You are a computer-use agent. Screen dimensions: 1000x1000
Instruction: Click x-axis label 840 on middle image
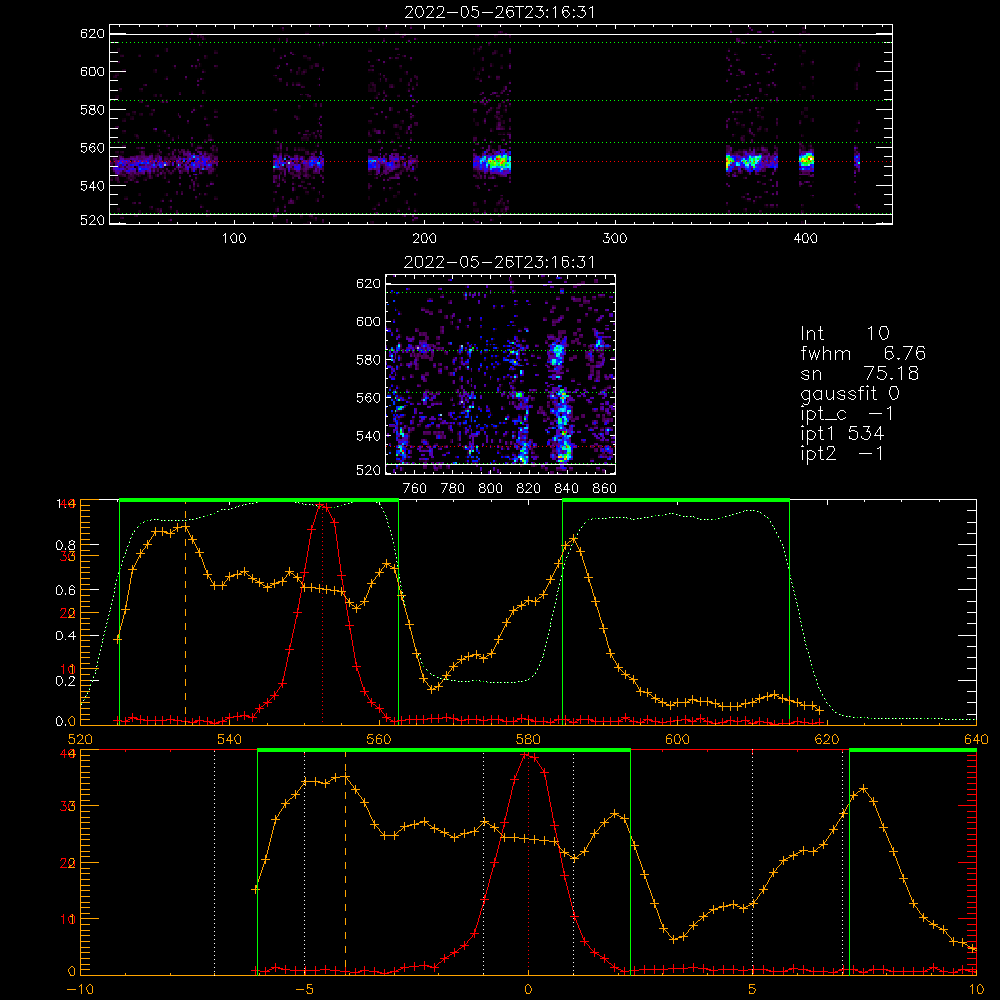[566, 489]
